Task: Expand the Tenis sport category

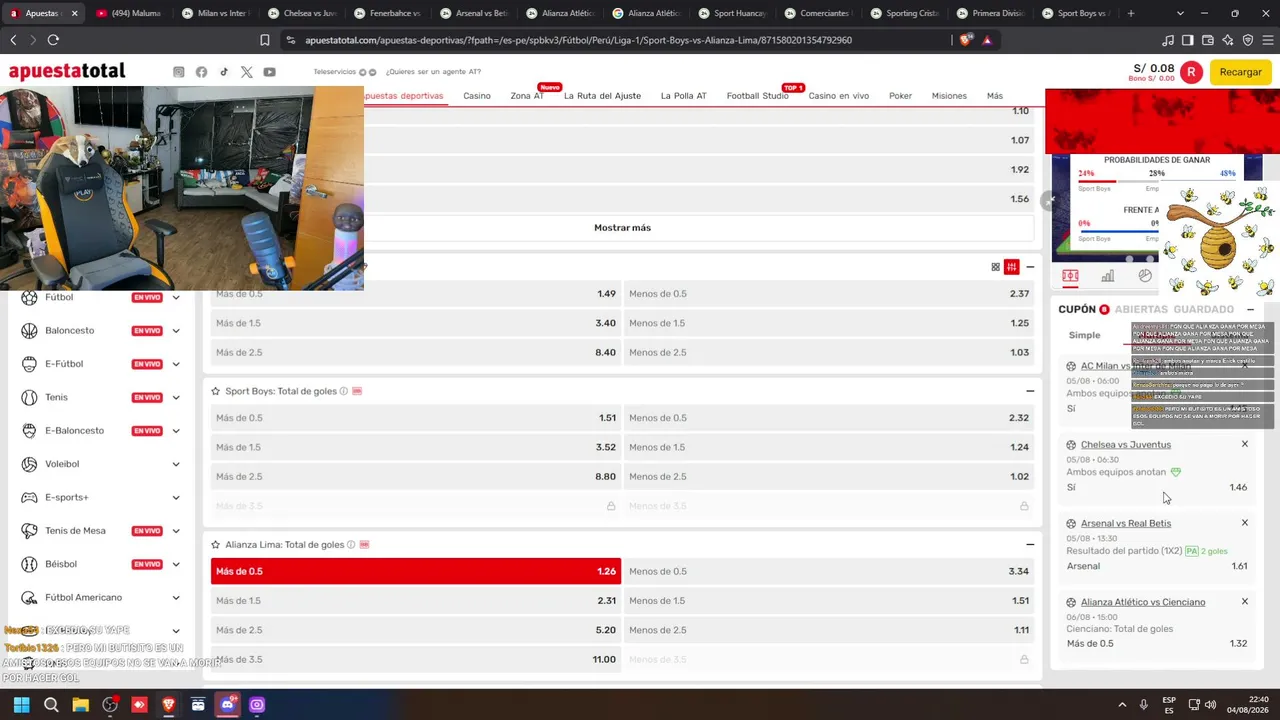Action: coord(176,397)
